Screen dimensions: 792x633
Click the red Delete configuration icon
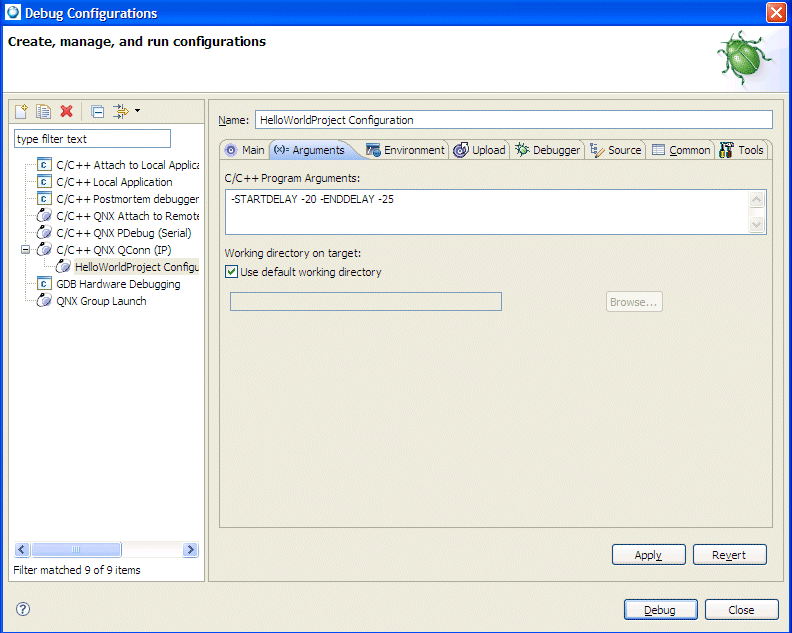pos(66,112)
